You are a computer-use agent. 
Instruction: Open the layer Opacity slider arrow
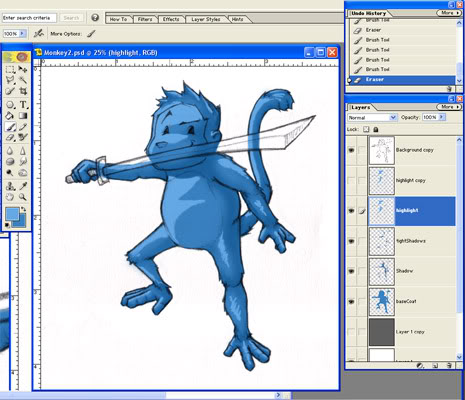click(442, 117)
